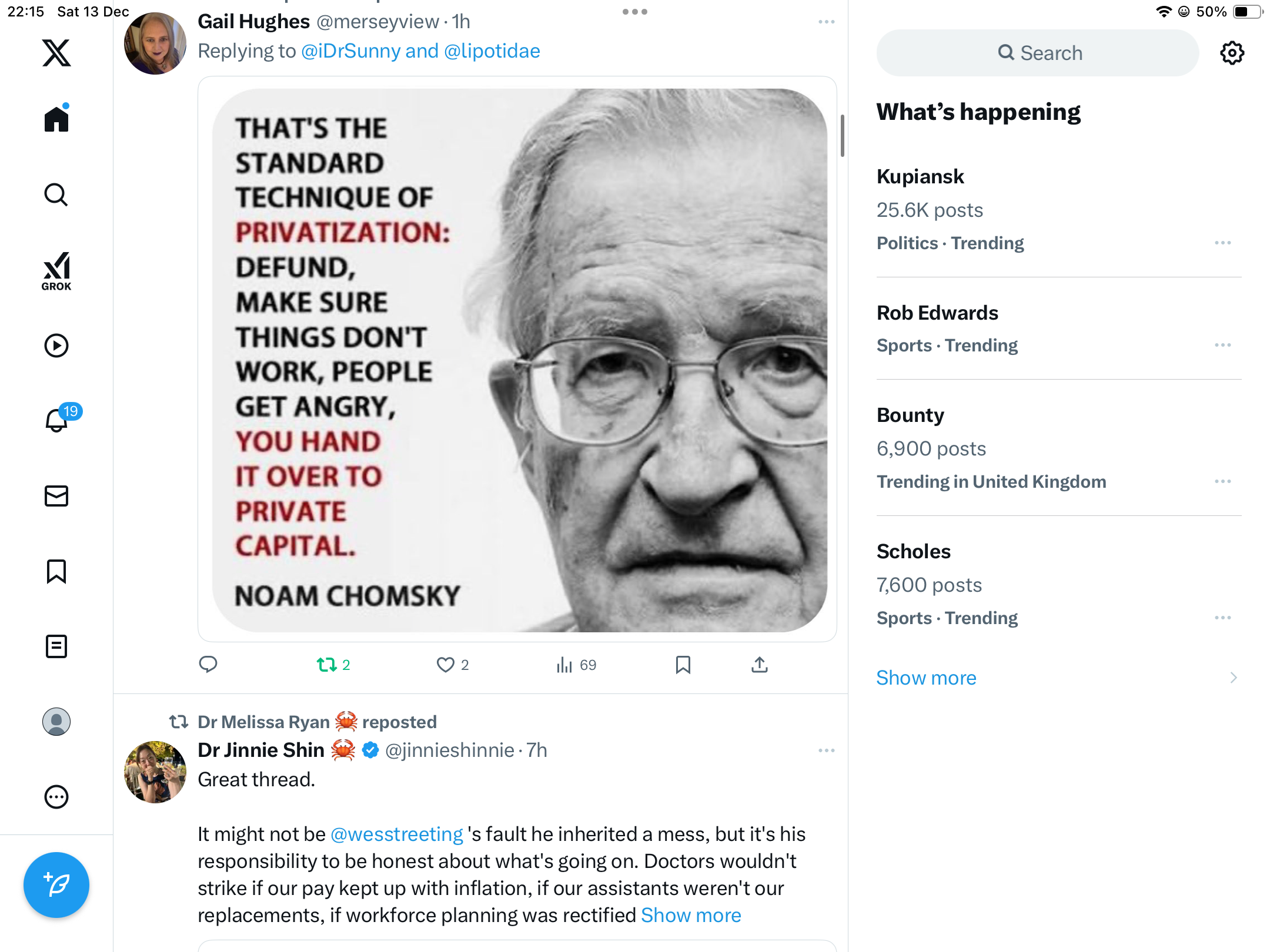Expand Show more trends chevron
The width and height of the screenshot is (1270, 952).
(1233, 678)
